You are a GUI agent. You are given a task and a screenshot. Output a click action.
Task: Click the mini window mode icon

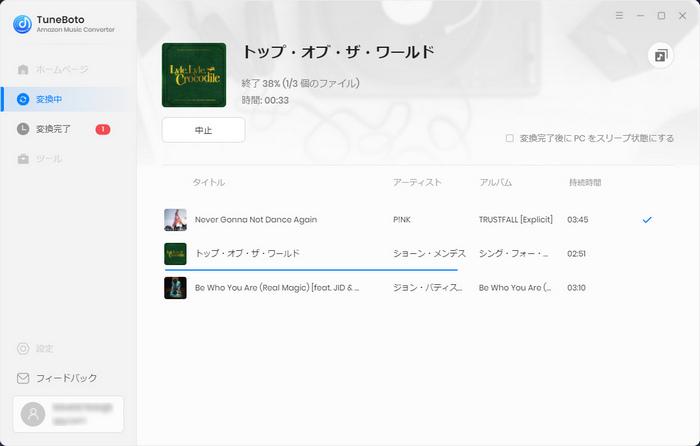[x=661, y=55]
